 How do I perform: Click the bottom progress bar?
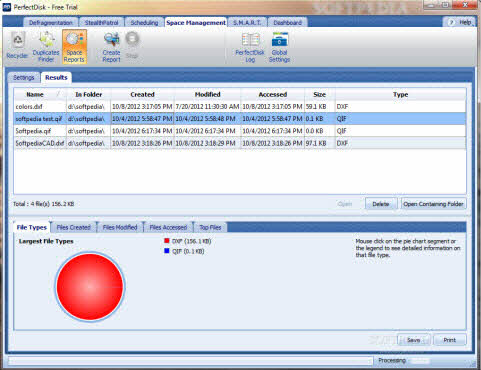click(190, 361)
